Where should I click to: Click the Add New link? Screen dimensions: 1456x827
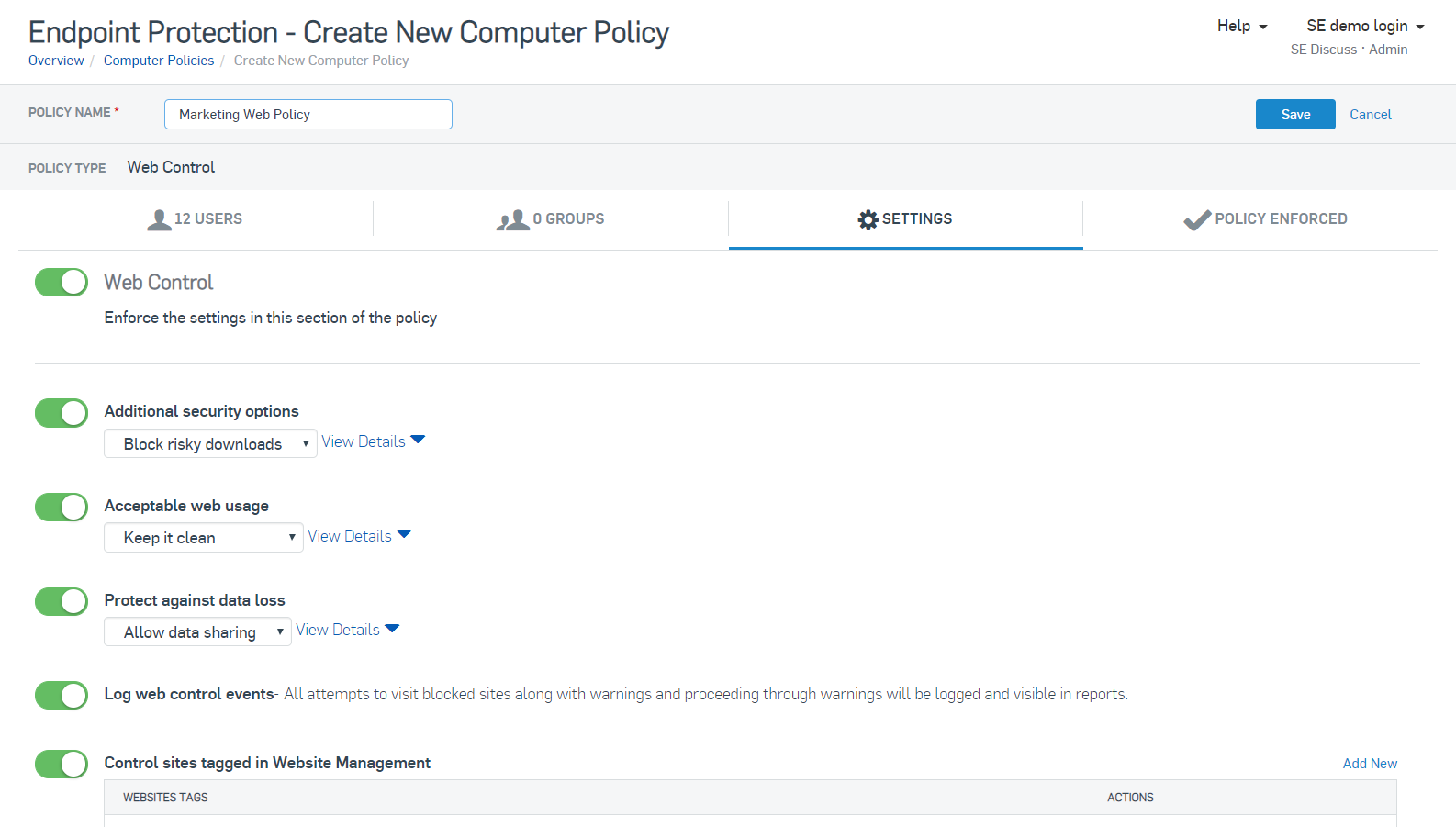pyautogui.click(x=1369, y=764)
